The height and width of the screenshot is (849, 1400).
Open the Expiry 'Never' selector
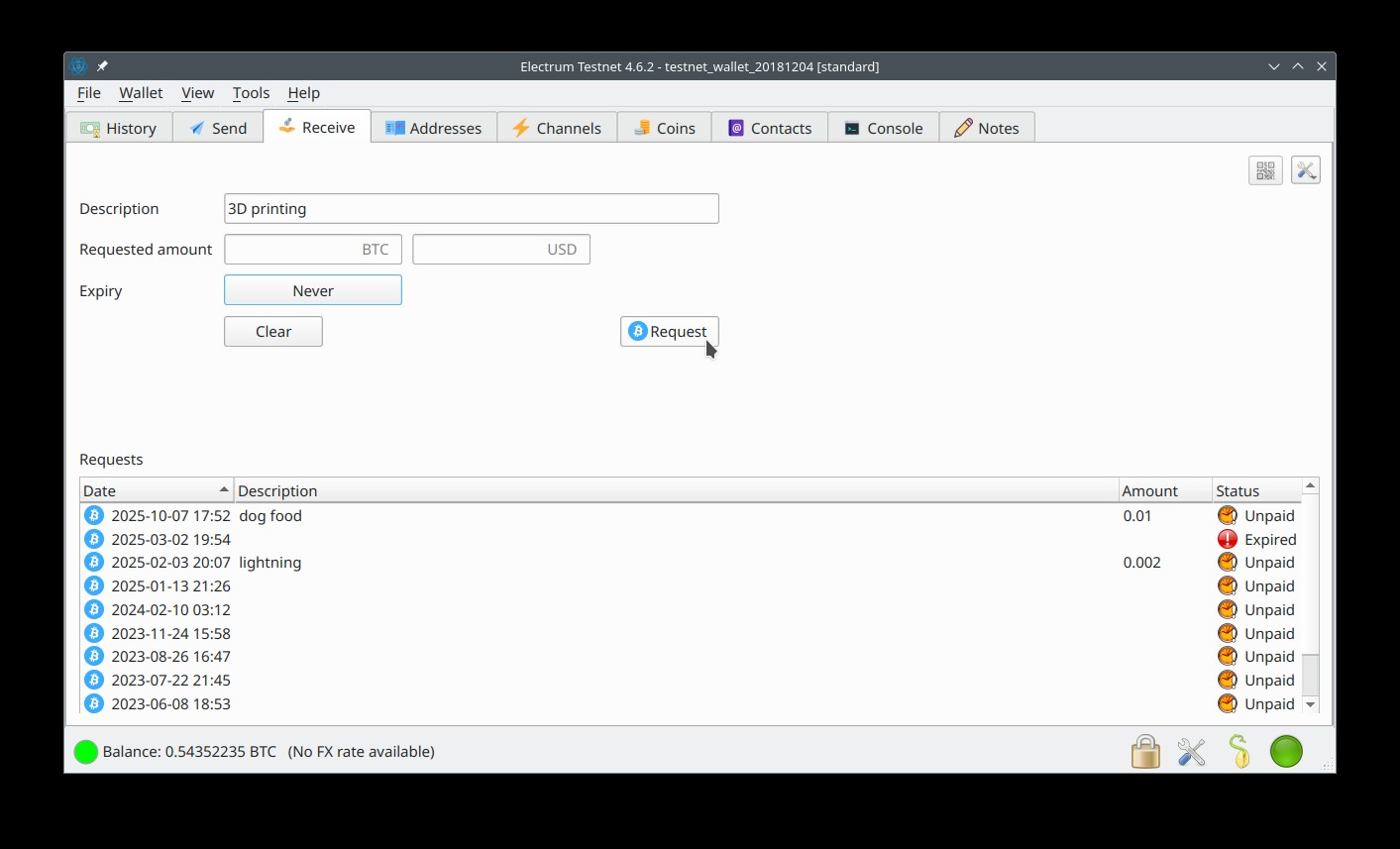tap(313, 290)
